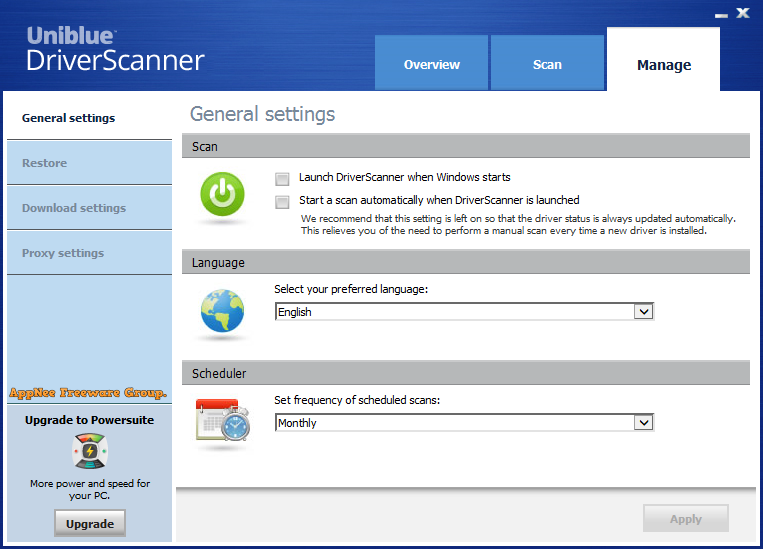The image size is (763, 549).
Task: Click the Upgrade to Powersuite heading
Action: pos(90,420)
